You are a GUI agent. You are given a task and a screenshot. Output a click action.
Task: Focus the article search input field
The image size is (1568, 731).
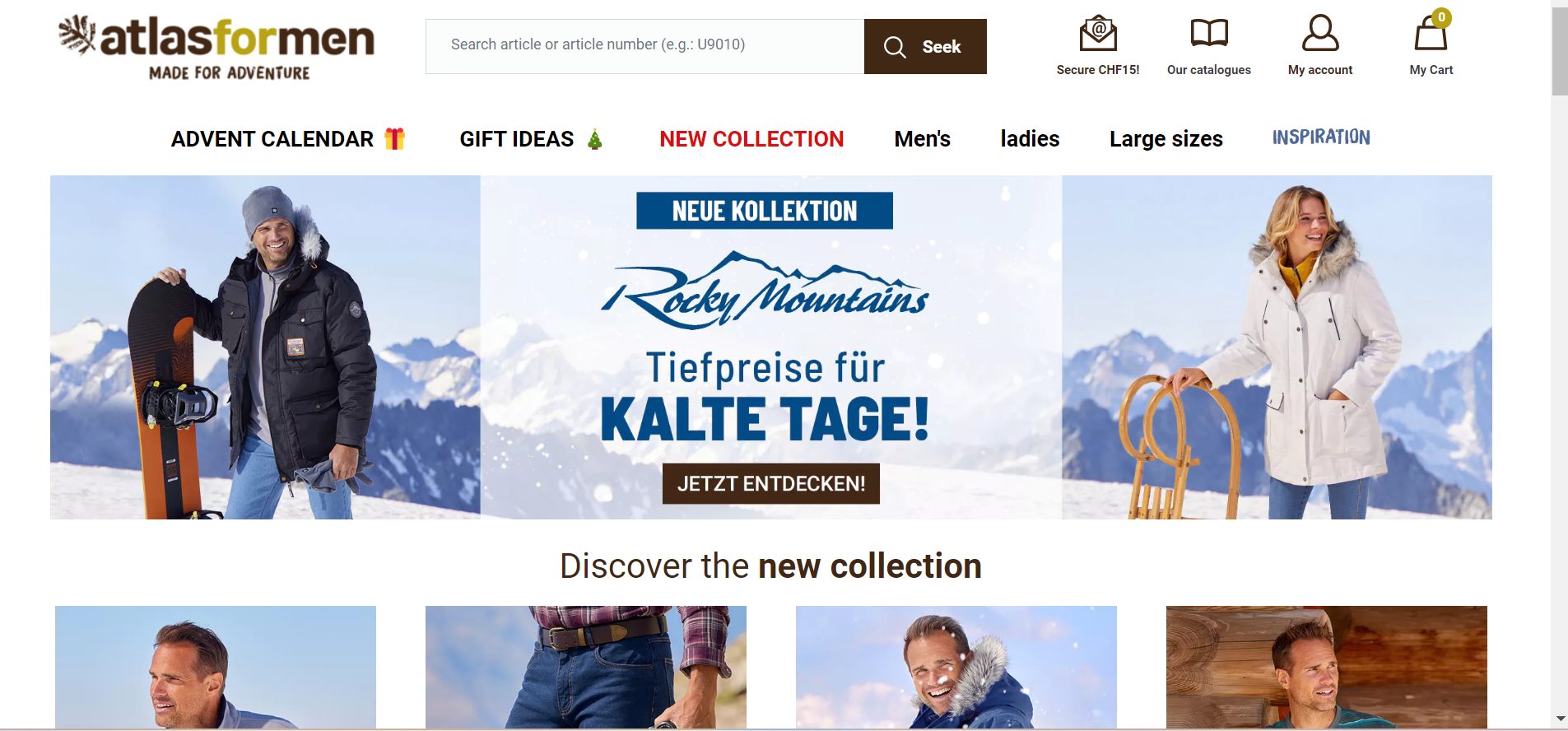[644, 47]
